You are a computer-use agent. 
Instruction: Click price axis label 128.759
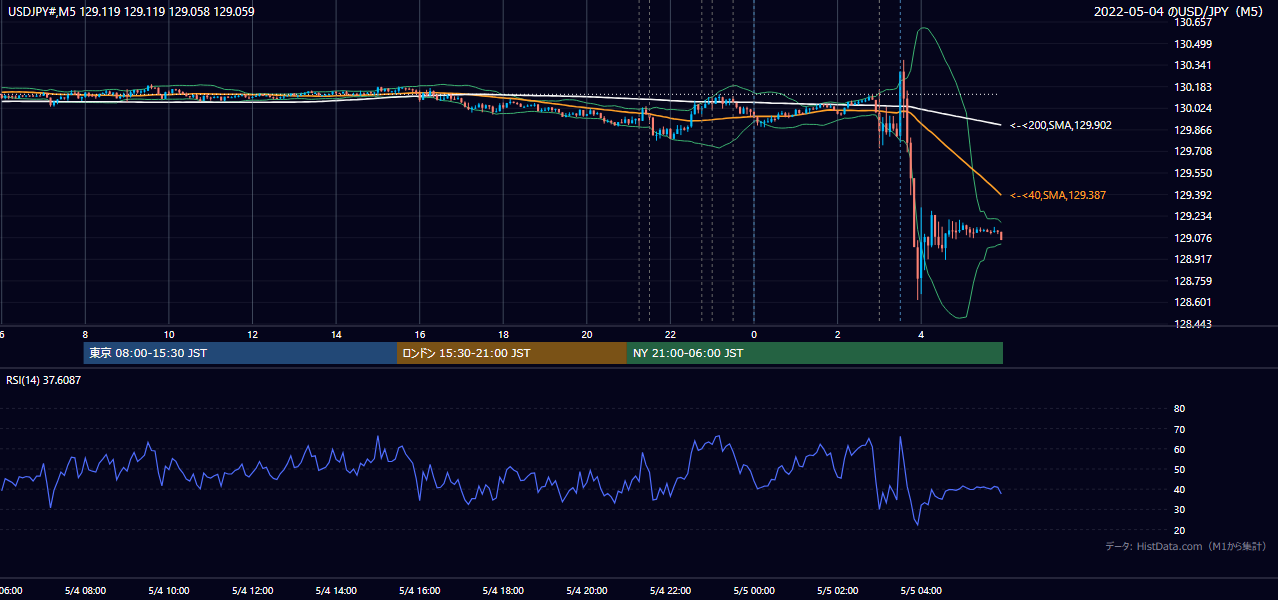pyautogui.click(x=1194, y=281)
